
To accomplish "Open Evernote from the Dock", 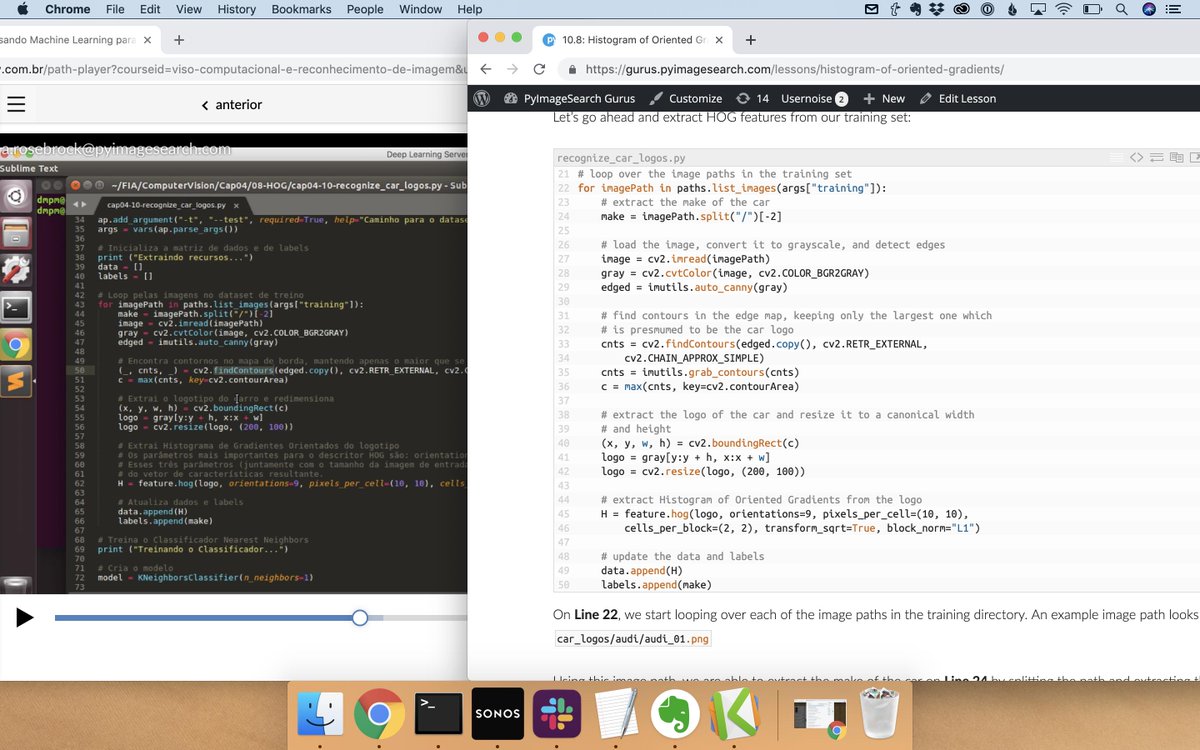I will [x=675, y=714].
